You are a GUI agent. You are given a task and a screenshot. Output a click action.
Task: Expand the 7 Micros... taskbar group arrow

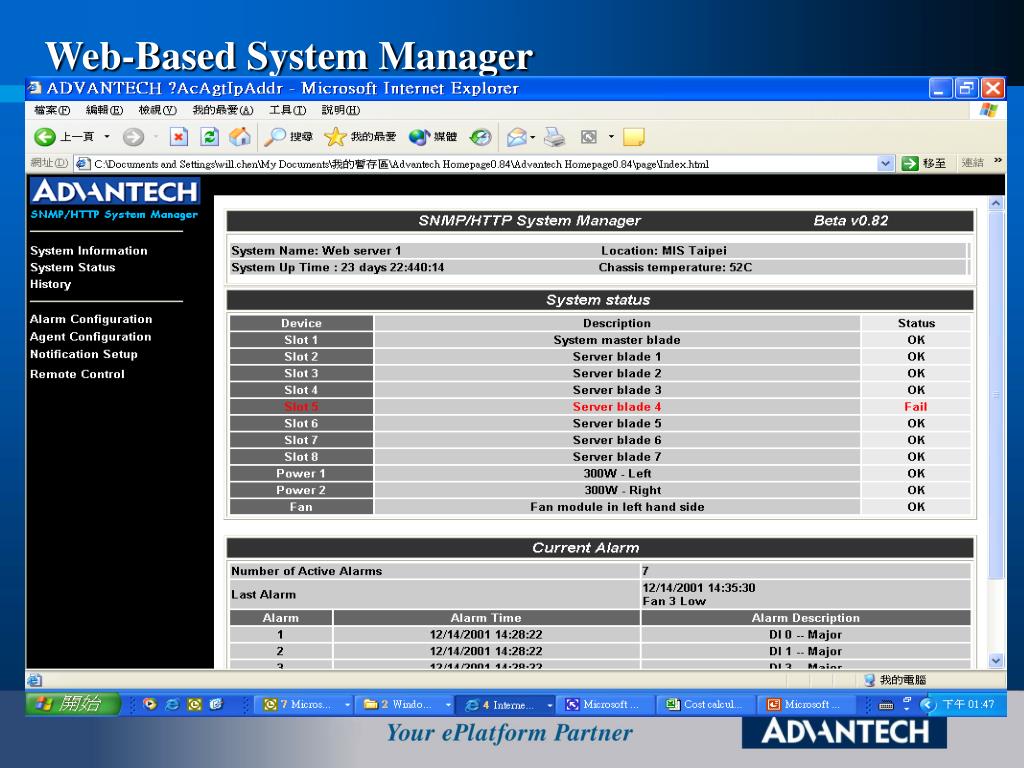coord(347,705)
